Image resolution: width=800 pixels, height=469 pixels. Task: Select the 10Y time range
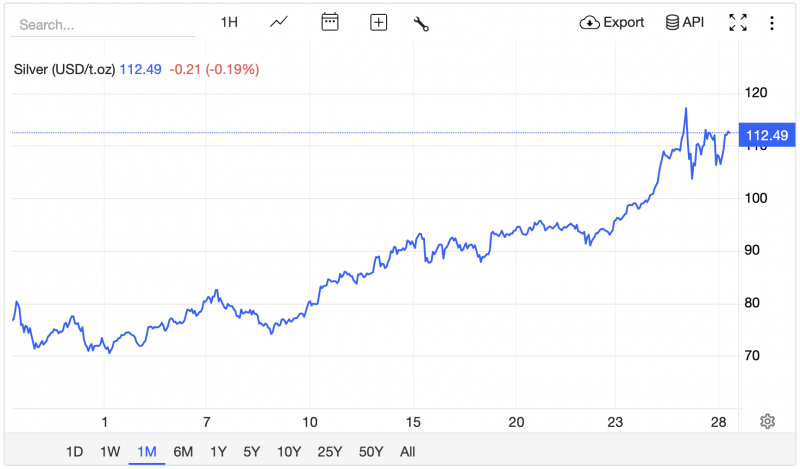click(x=290, y=451)
